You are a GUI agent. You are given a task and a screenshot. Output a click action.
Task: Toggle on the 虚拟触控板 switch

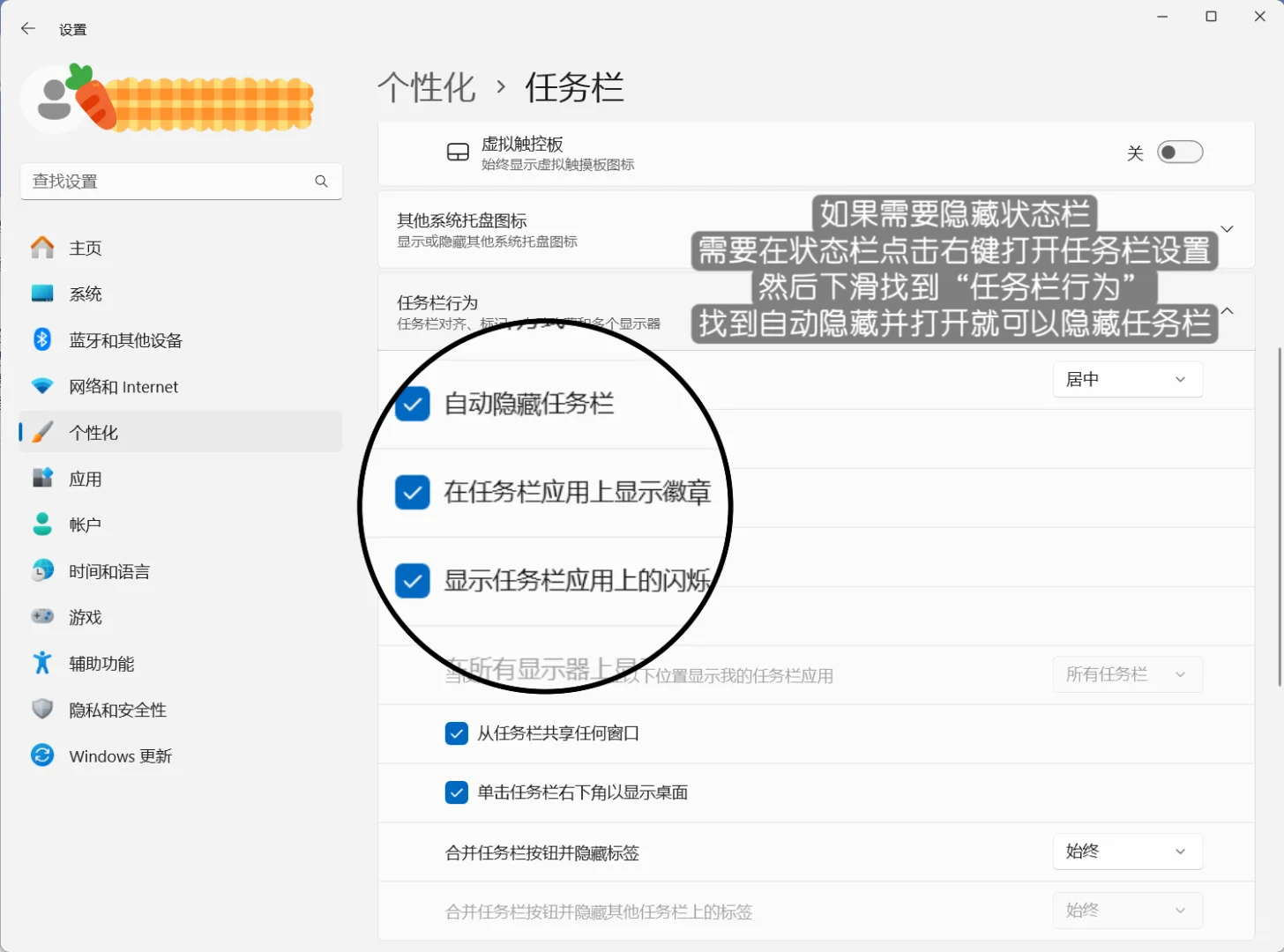[1180, 152]
